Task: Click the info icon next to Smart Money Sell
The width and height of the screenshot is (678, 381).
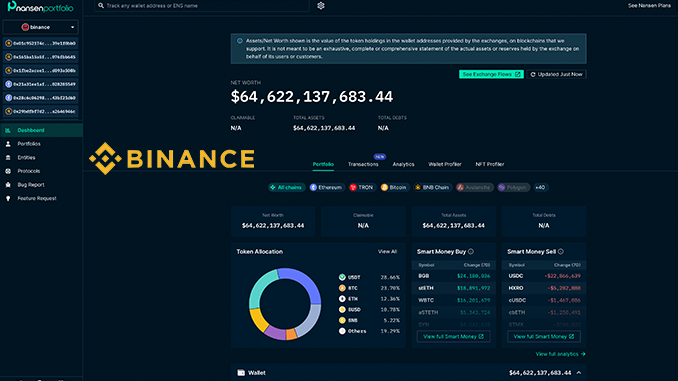Action: click(561, 252)
